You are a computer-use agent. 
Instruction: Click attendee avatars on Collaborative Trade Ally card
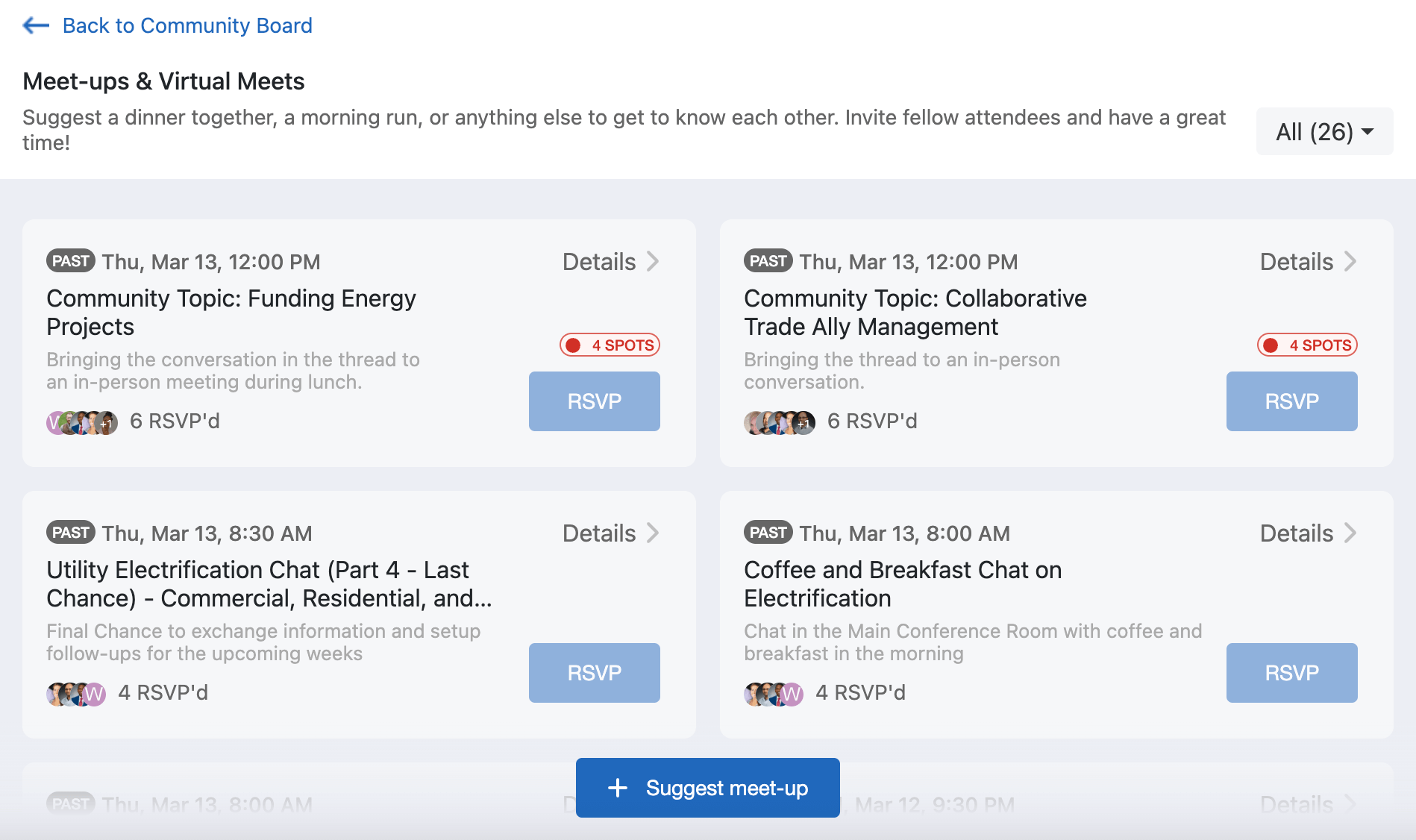point(780,423)
